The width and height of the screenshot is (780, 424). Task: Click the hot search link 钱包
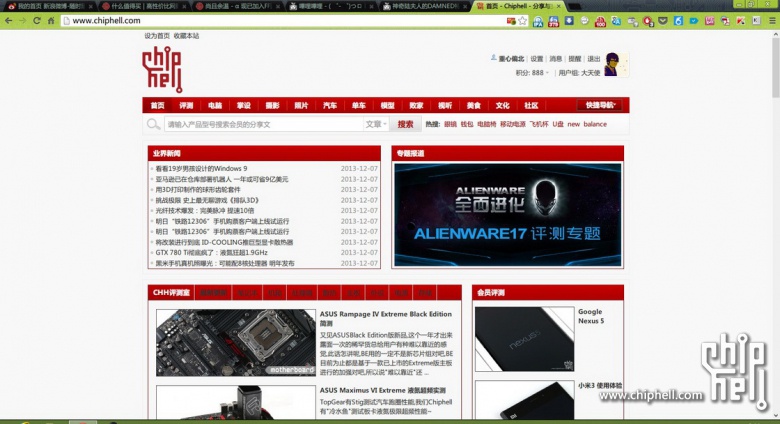pyautogui.click(x=467, y=124)
